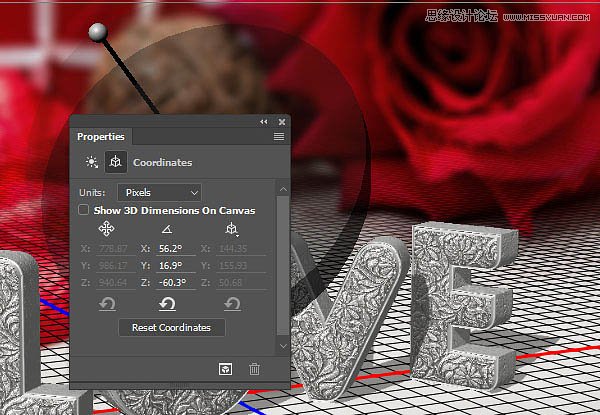Click the rotation Z field -60.3°
Viewport: 600px width, 415px height.
(x=176, y=283)
